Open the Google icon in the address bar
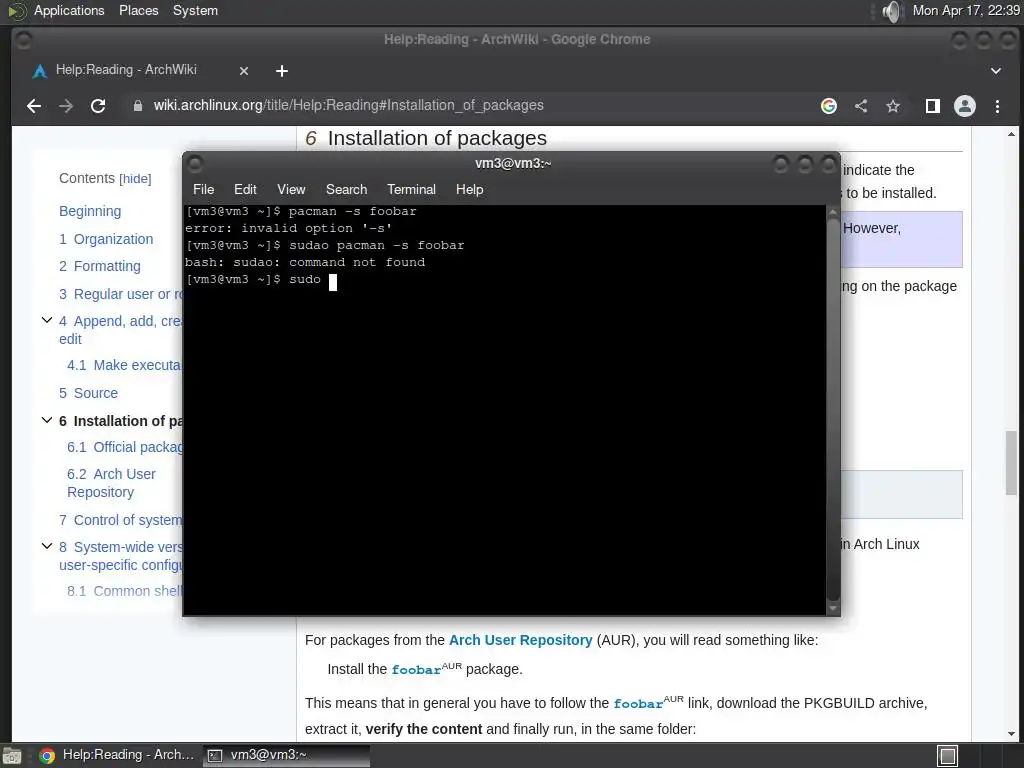The width and height of the screenshot is (1024, 768). coord(829,106)
